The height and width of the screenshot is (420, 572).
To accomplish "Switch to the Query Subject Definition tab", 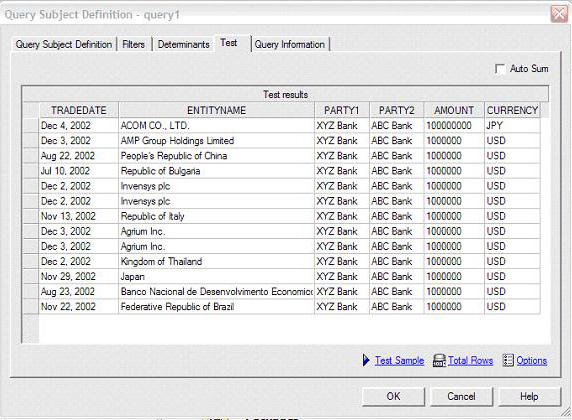I will click(x=64, y=45).
